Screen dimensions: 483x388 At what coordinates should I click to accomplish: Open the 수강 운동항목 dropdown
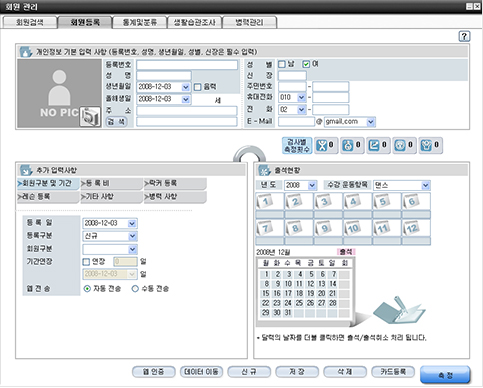coord(425,185)
